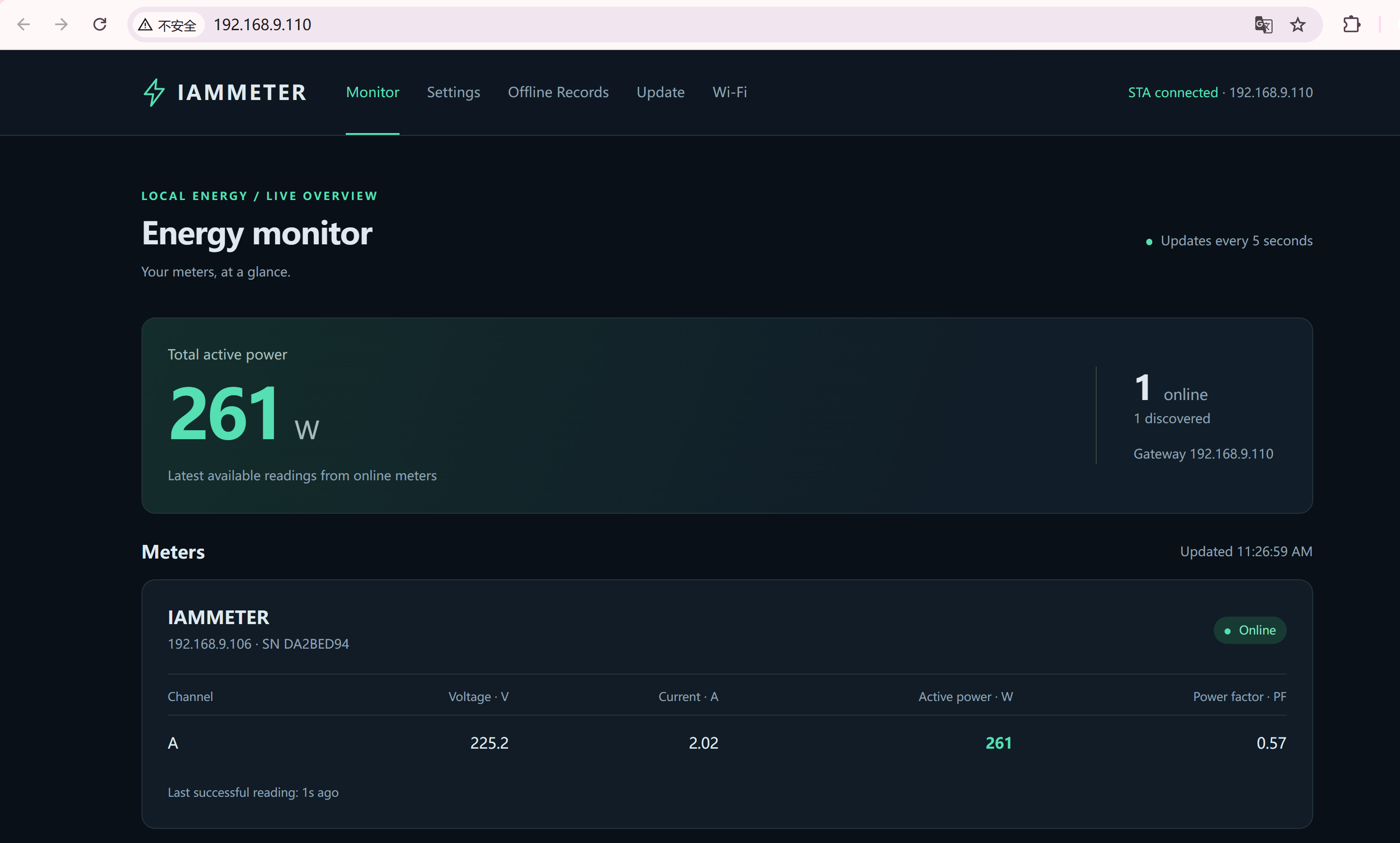Click the Energy monitor heading
The height and width of the screenshot is (843, 1400).
click(x=257, y=234)
